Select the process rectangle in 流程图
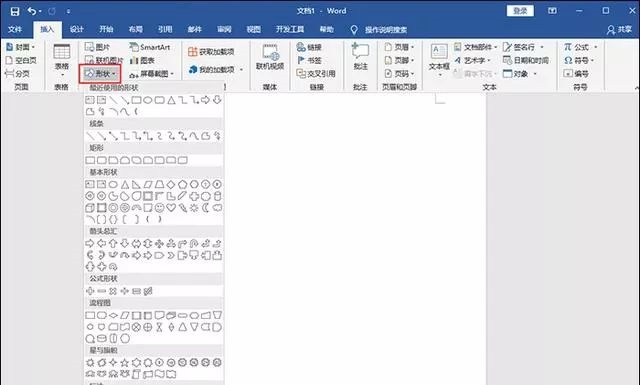 (x=90, y=315)
